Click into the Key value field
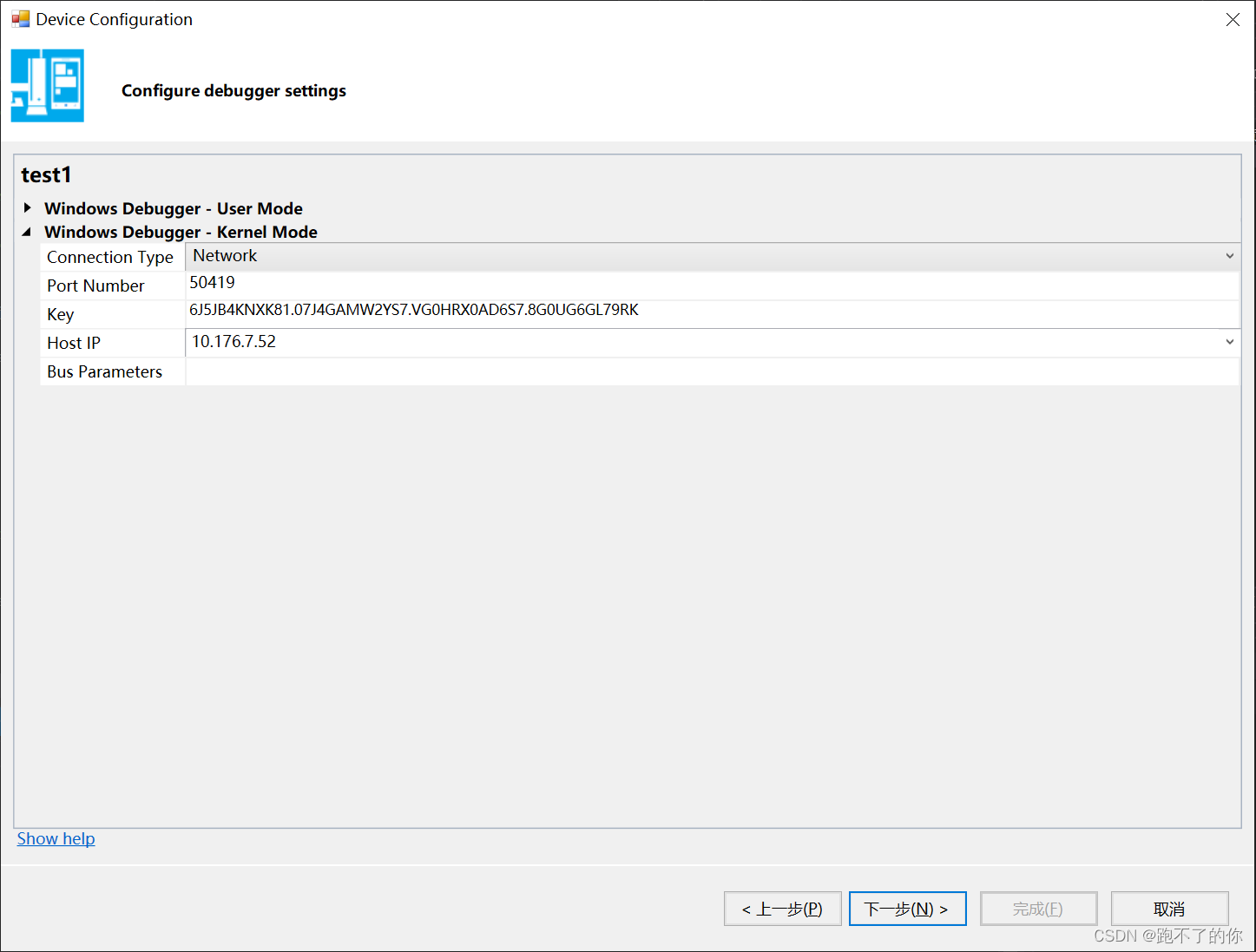1256x952 pixels. coord(712,314)
